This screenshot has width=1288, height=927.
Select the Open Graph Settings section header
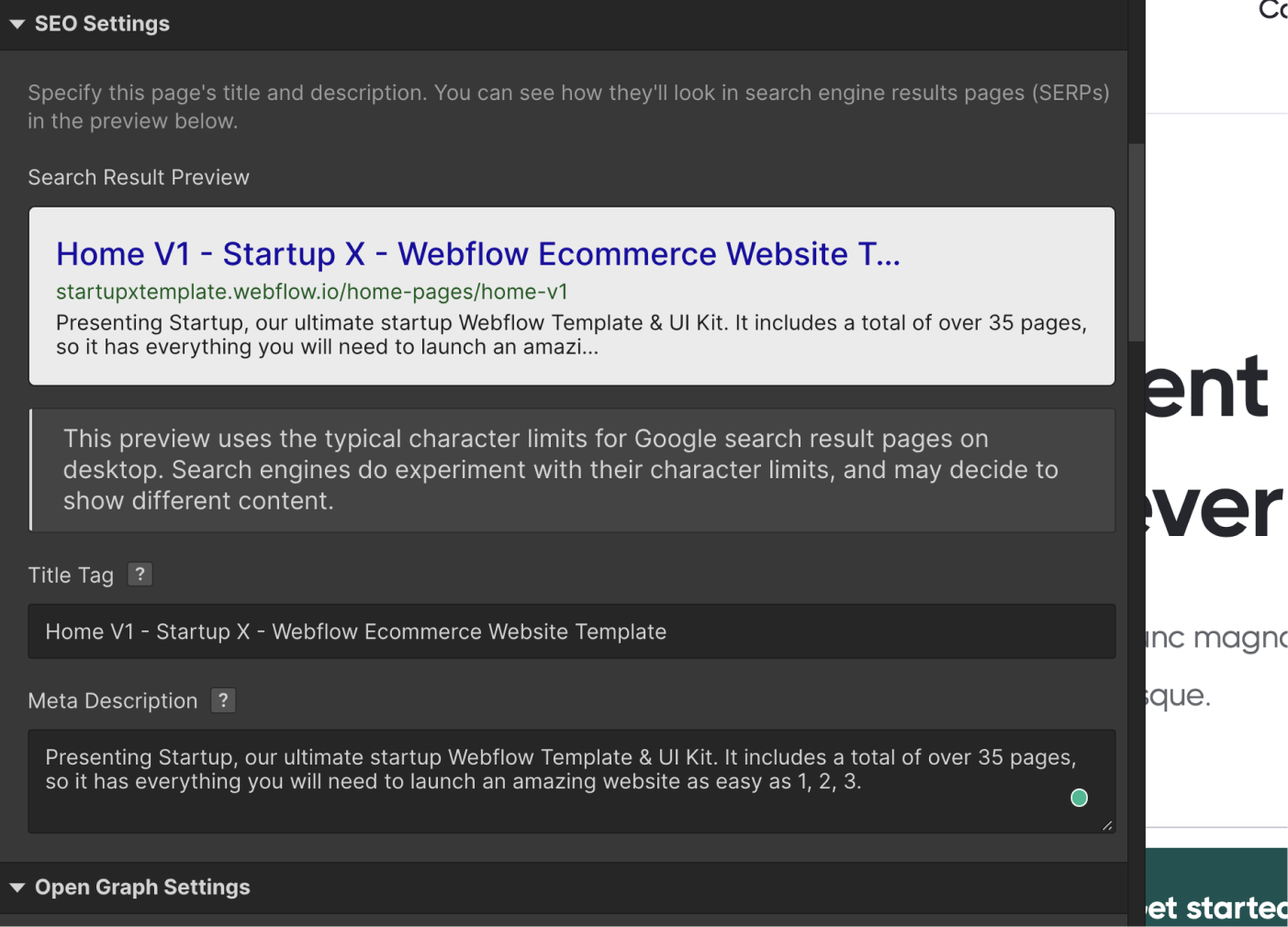point(142,887)
